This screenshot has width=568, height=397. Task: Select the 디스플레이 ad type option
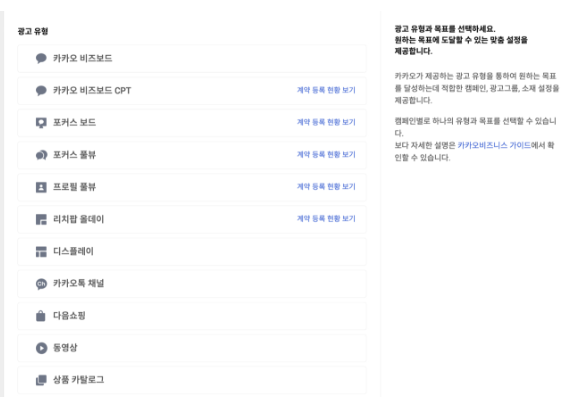[x=192, y=251]
